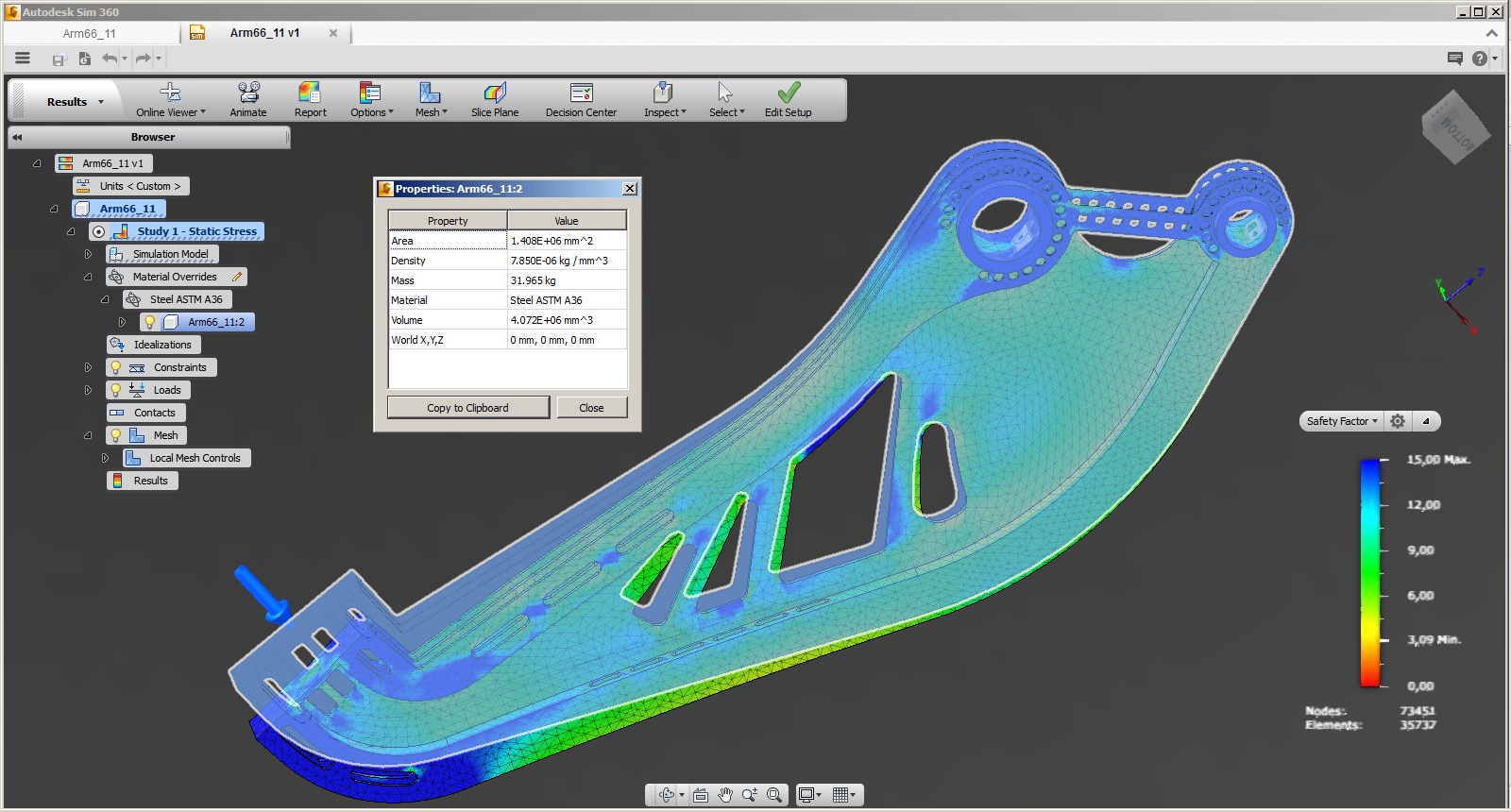Select the Contacts tree item
The image size is (1511, 812).
[x=145, y=413]
